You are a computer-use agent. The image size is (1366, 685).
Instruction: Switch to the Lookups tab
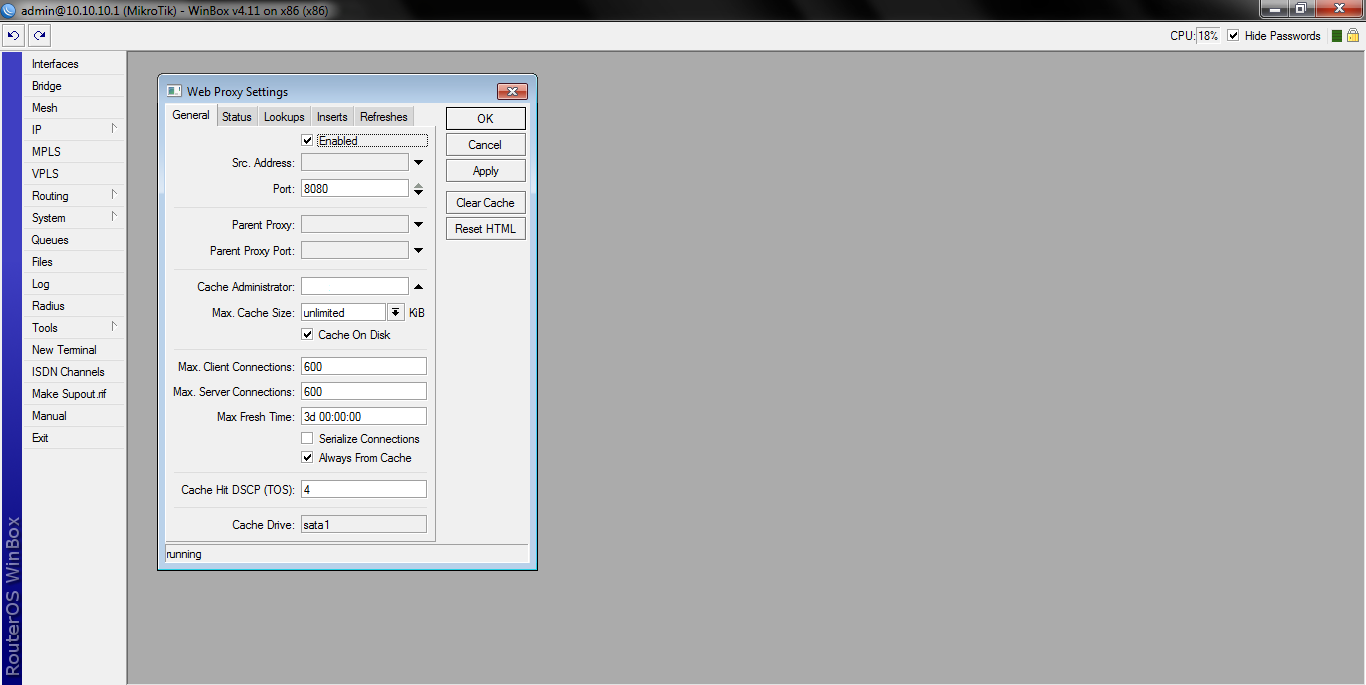point(284,117)
